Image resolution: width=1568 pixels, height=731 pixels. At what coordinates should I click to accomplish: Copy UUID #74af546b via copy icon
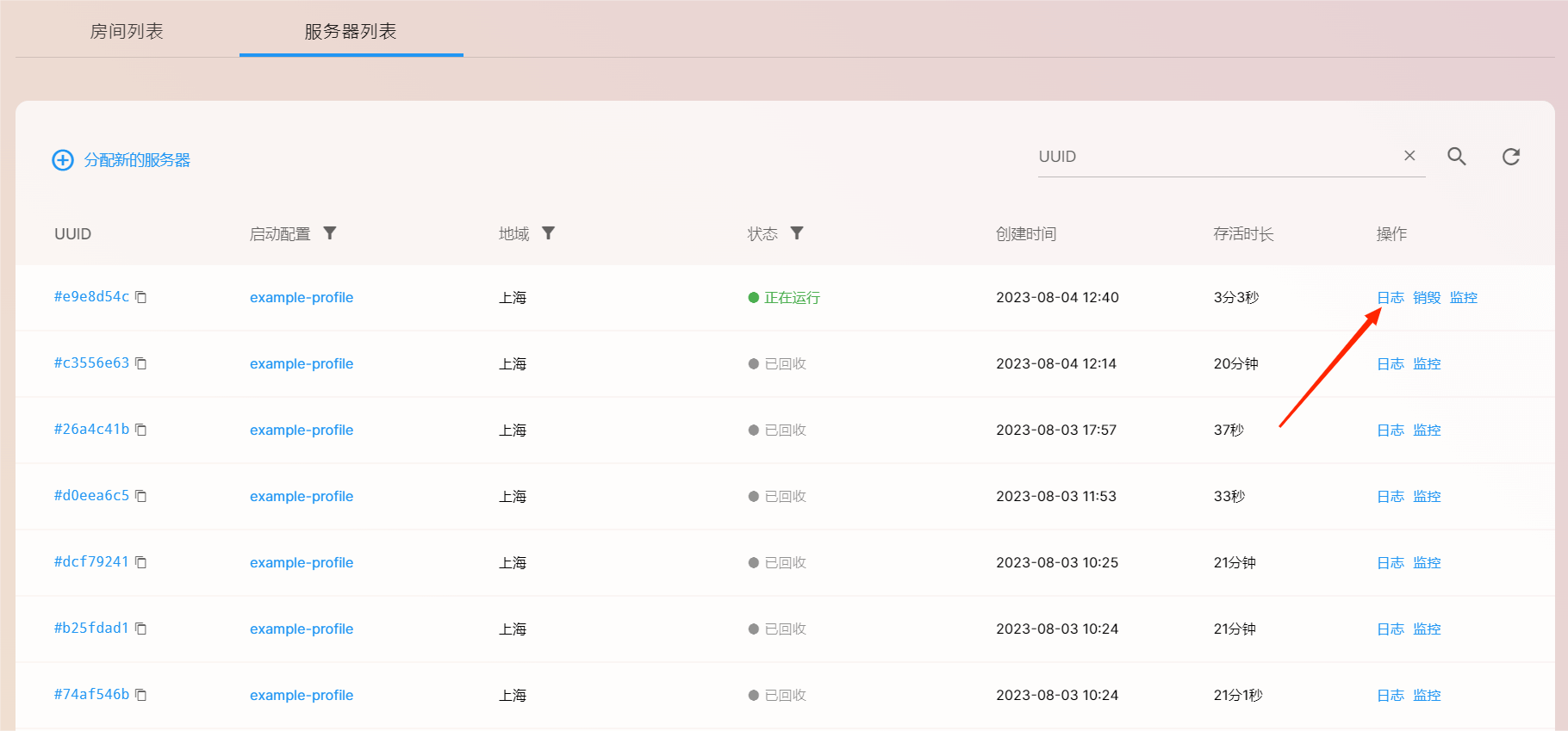[141, 695]
